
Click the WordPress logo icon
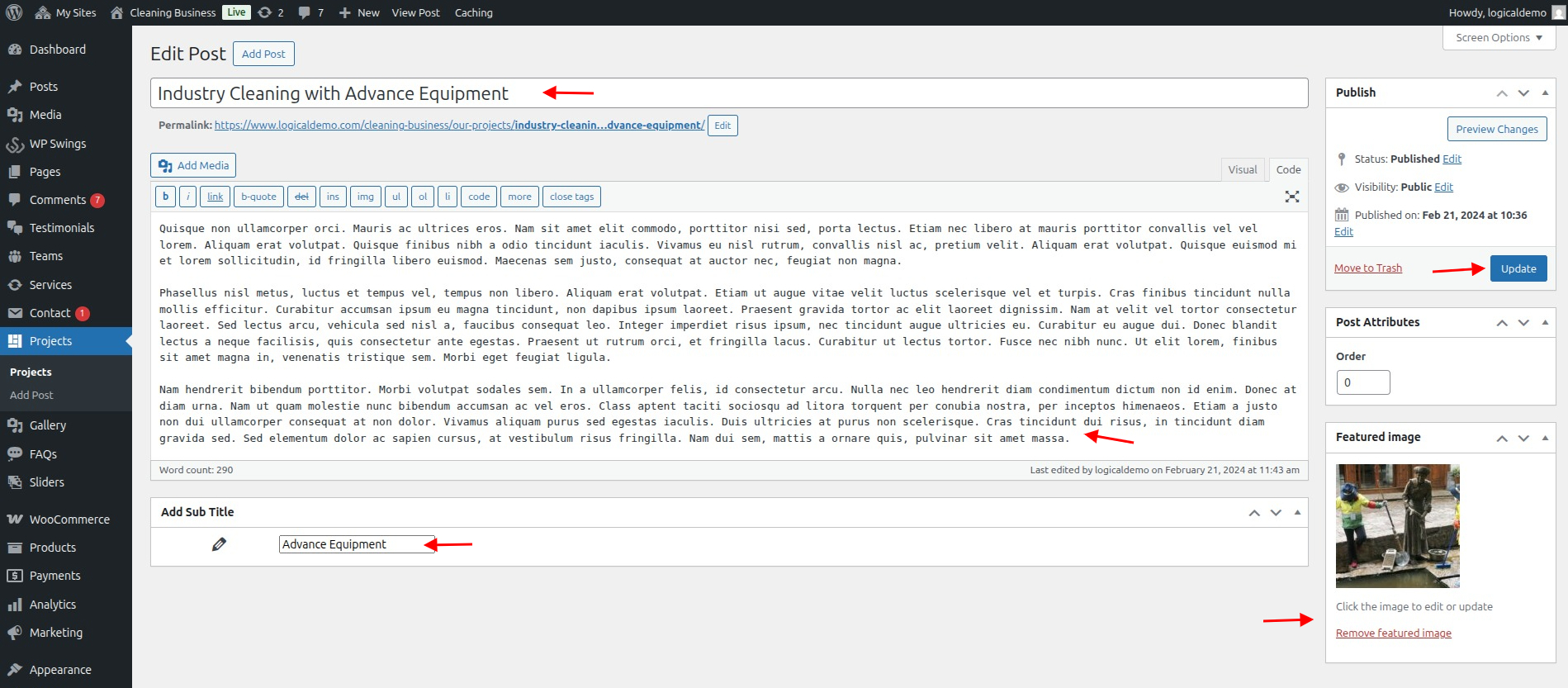(14, 12)
